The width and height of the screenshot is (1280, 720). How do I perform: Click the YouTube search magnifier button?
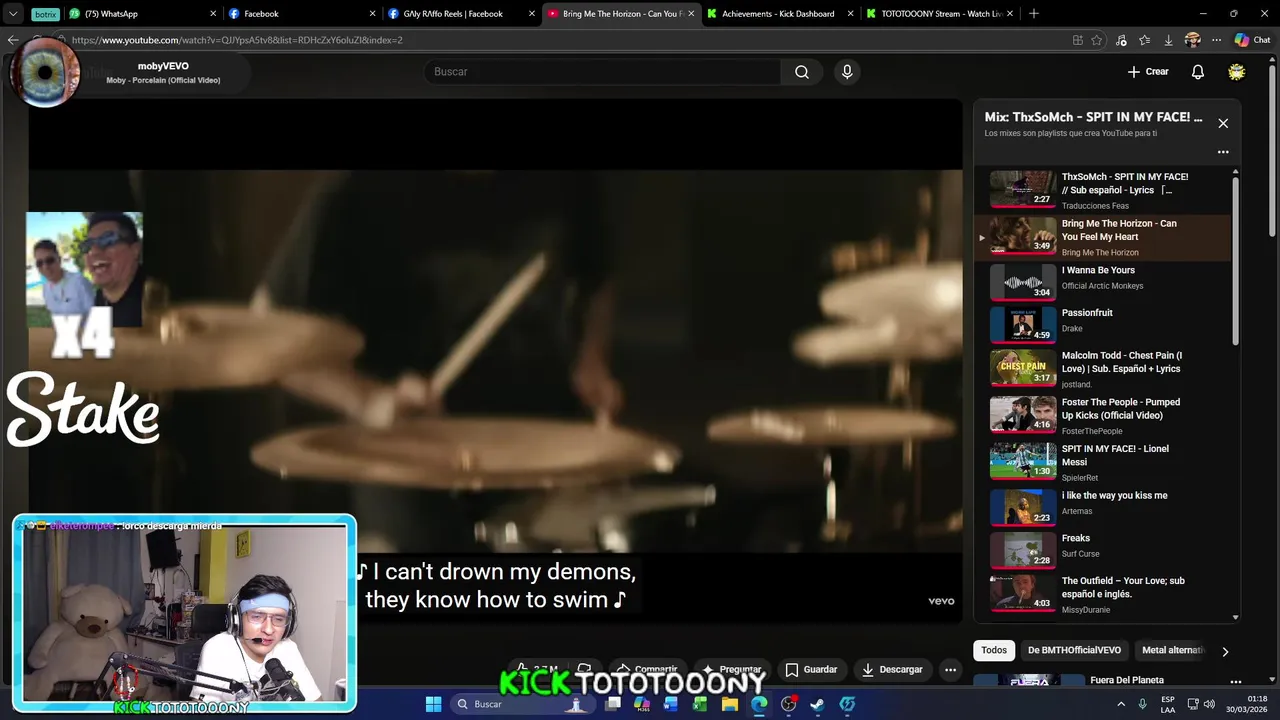[802, 72]
